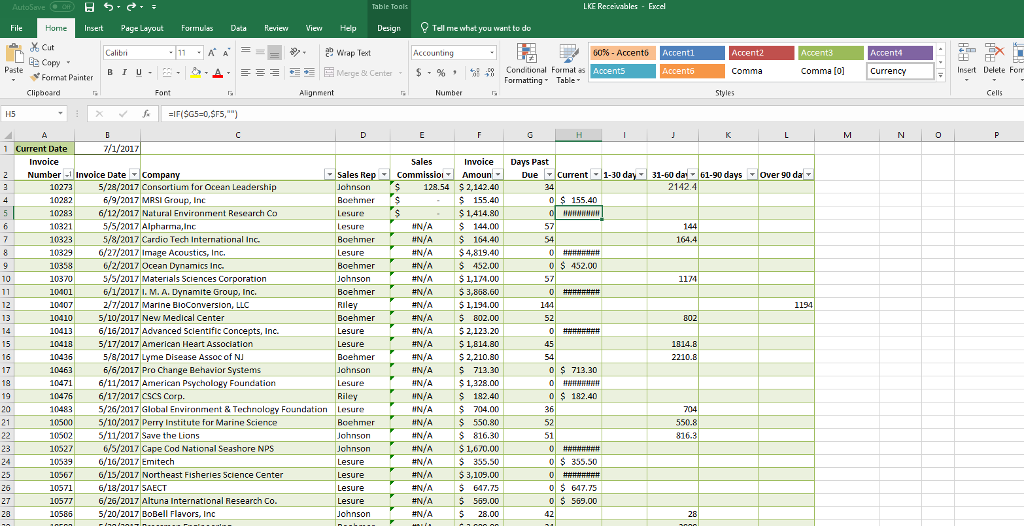The height and width of the screenshot is (526, 1024).
Task: Switch to the Formulas tab
Action: (x=197, y=28)
